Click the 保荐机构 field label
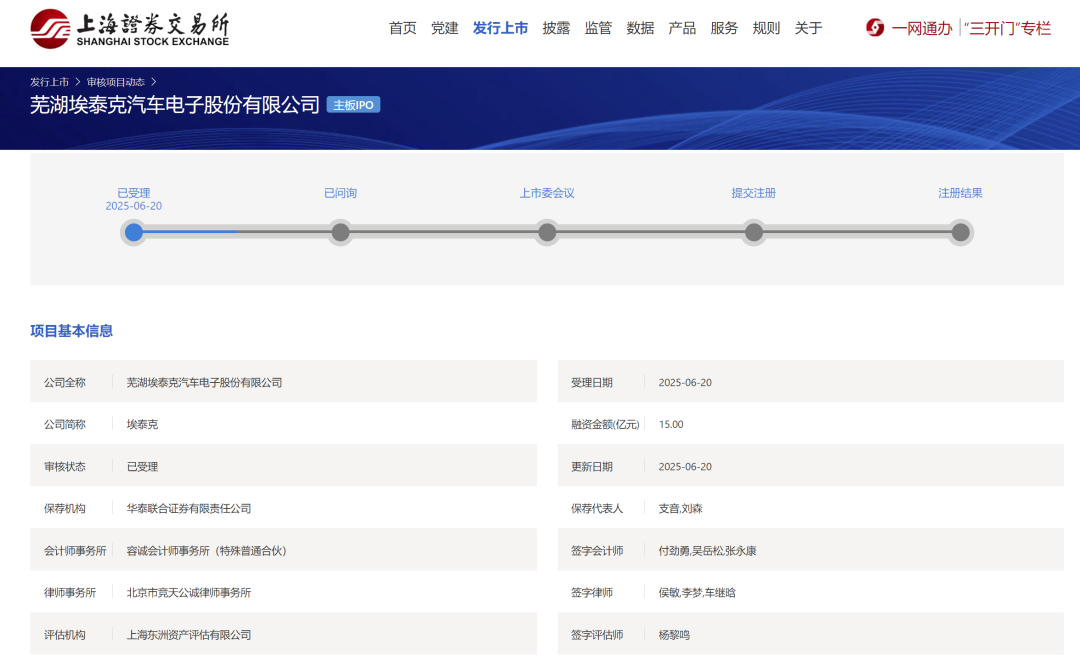Screen dimensions: 1080x667 click(65, 509)
